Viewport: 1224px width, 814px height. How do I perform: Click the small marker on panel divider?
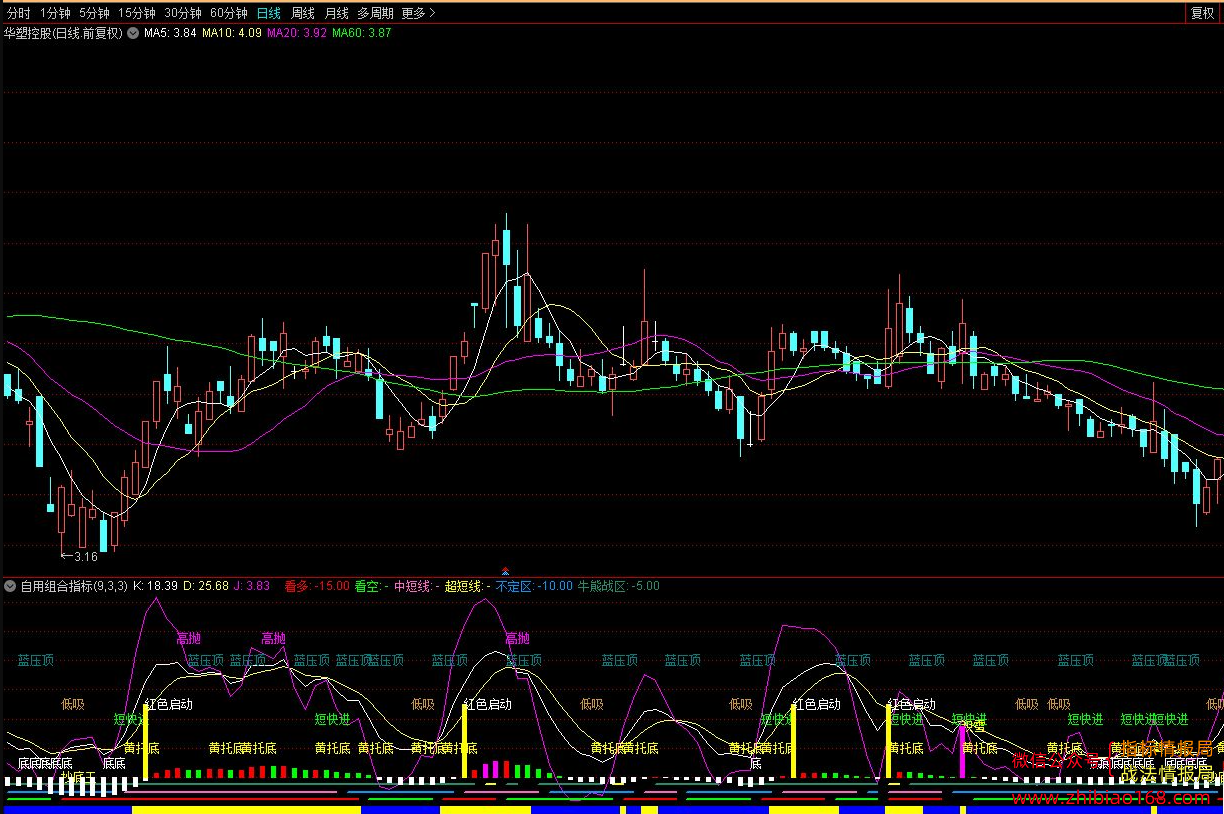[504, 572]
